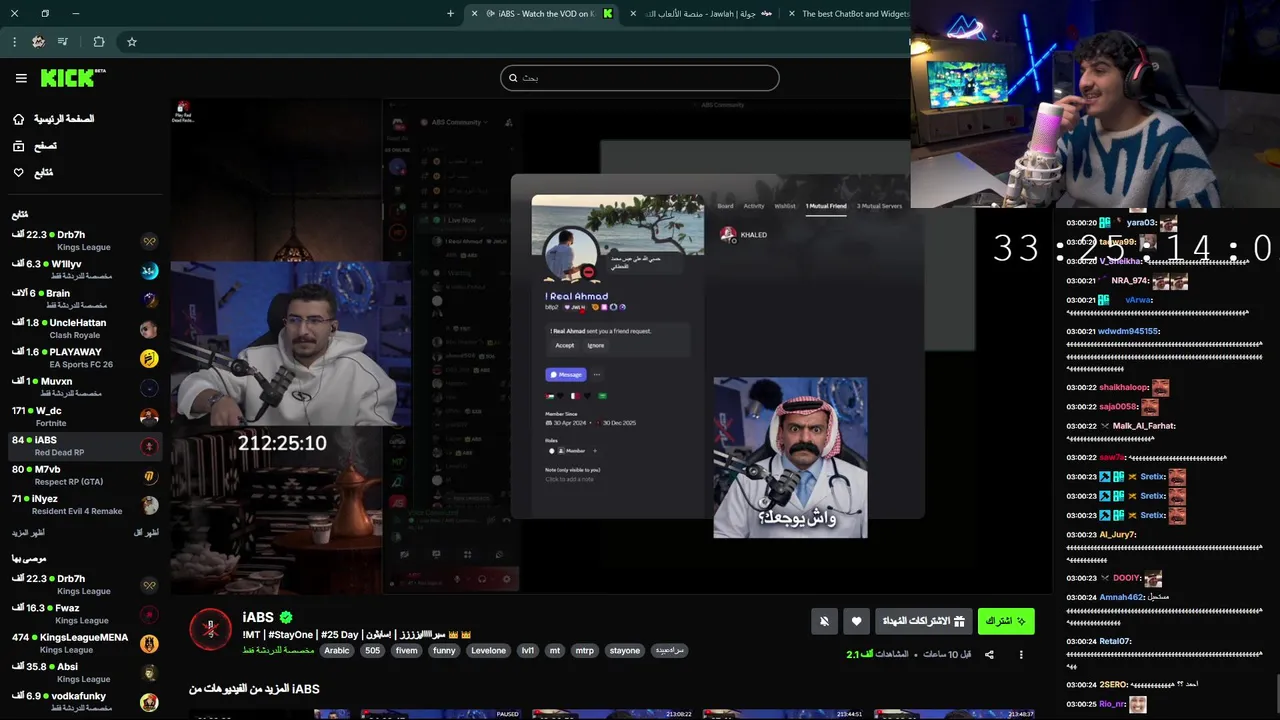Close the Jawlah browser tab
This screenshot has height=720, width=1280.
[633, 14]
